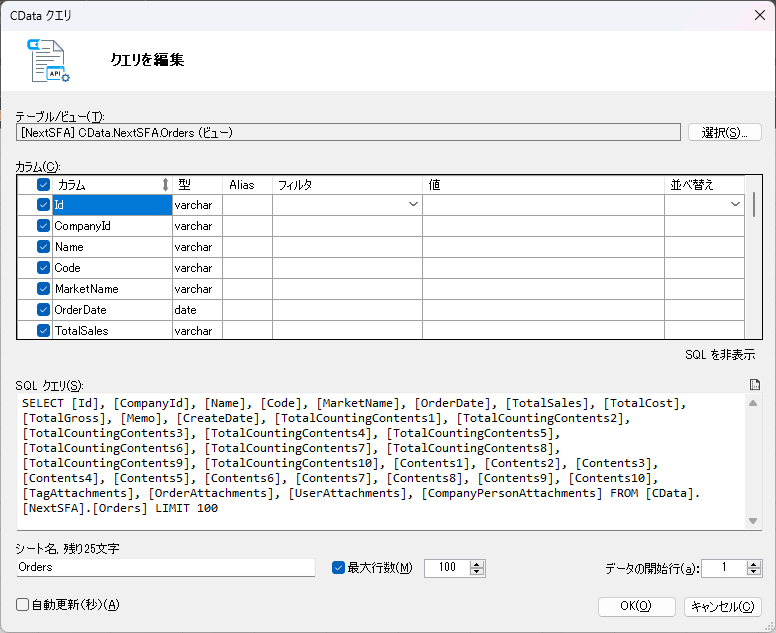Select the Name column name cell
The height and width of the screenshot is (633, 776).
tap(112, 246)
